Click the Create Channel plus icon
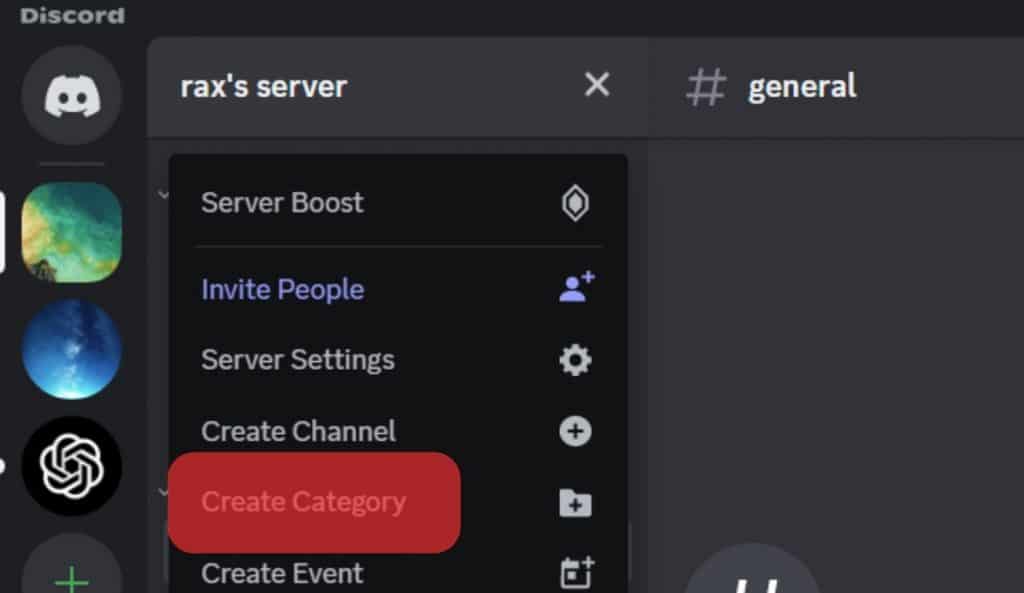This screenshot has height=593, width=1024. pos(575,431)
